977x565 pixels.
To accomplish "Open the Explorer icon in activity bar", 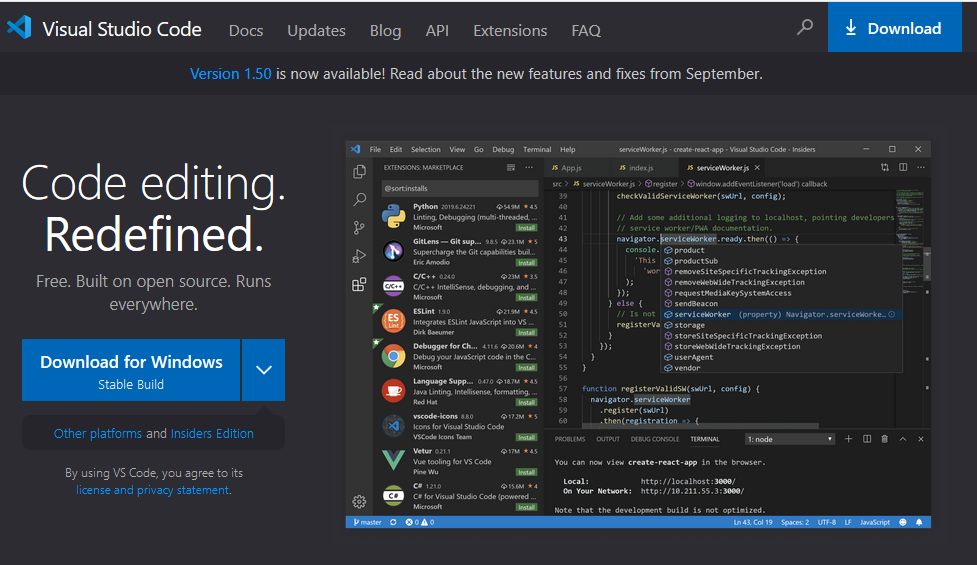I will coord(359,172).
